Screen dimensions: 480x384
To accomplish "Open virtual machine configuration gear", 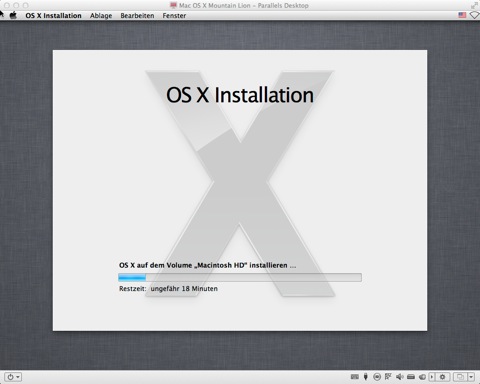I will (x=442, y=377).
